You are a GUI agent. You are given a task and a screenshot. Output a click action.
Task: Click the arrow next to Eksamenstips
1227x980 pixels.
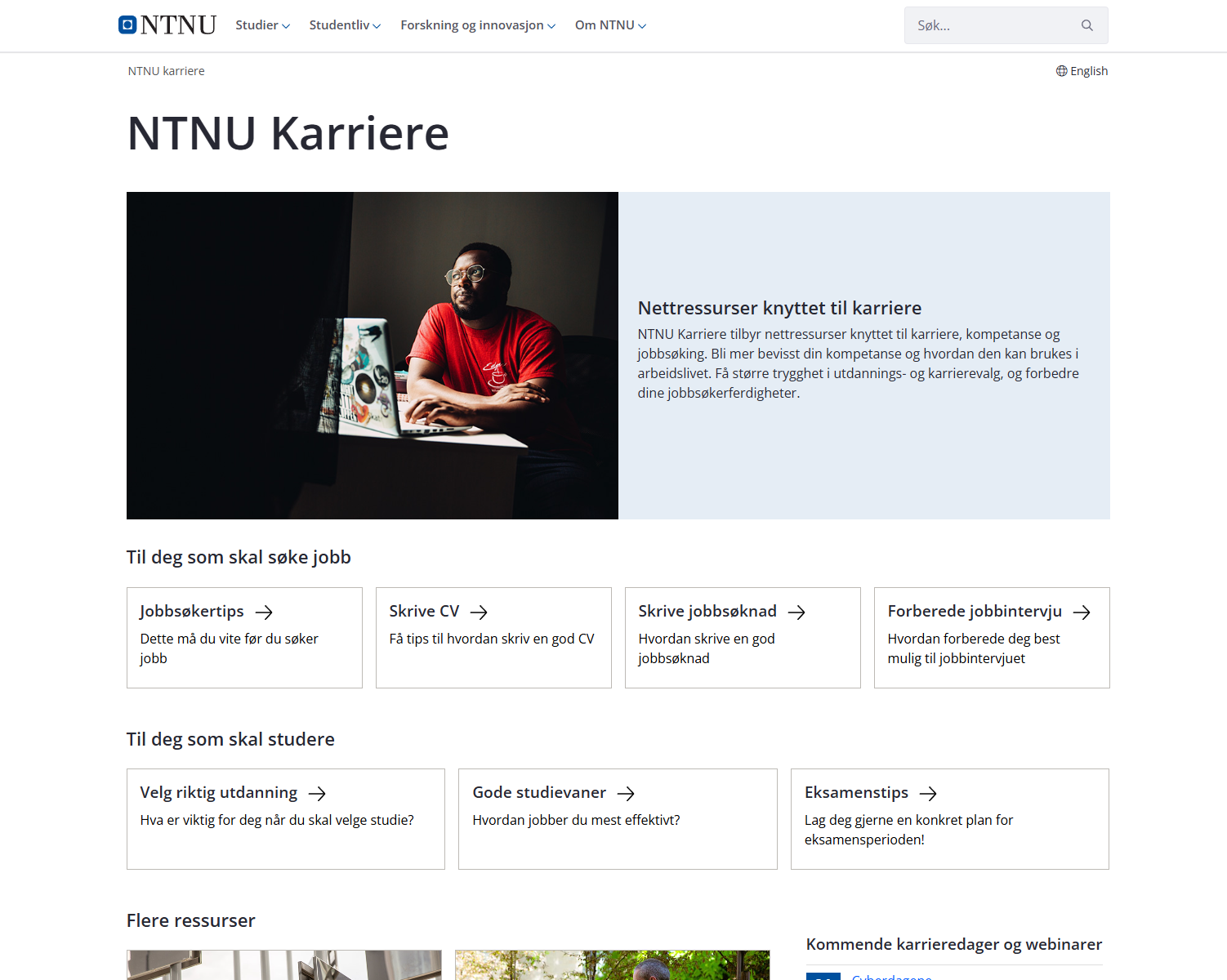coord(929,794)
